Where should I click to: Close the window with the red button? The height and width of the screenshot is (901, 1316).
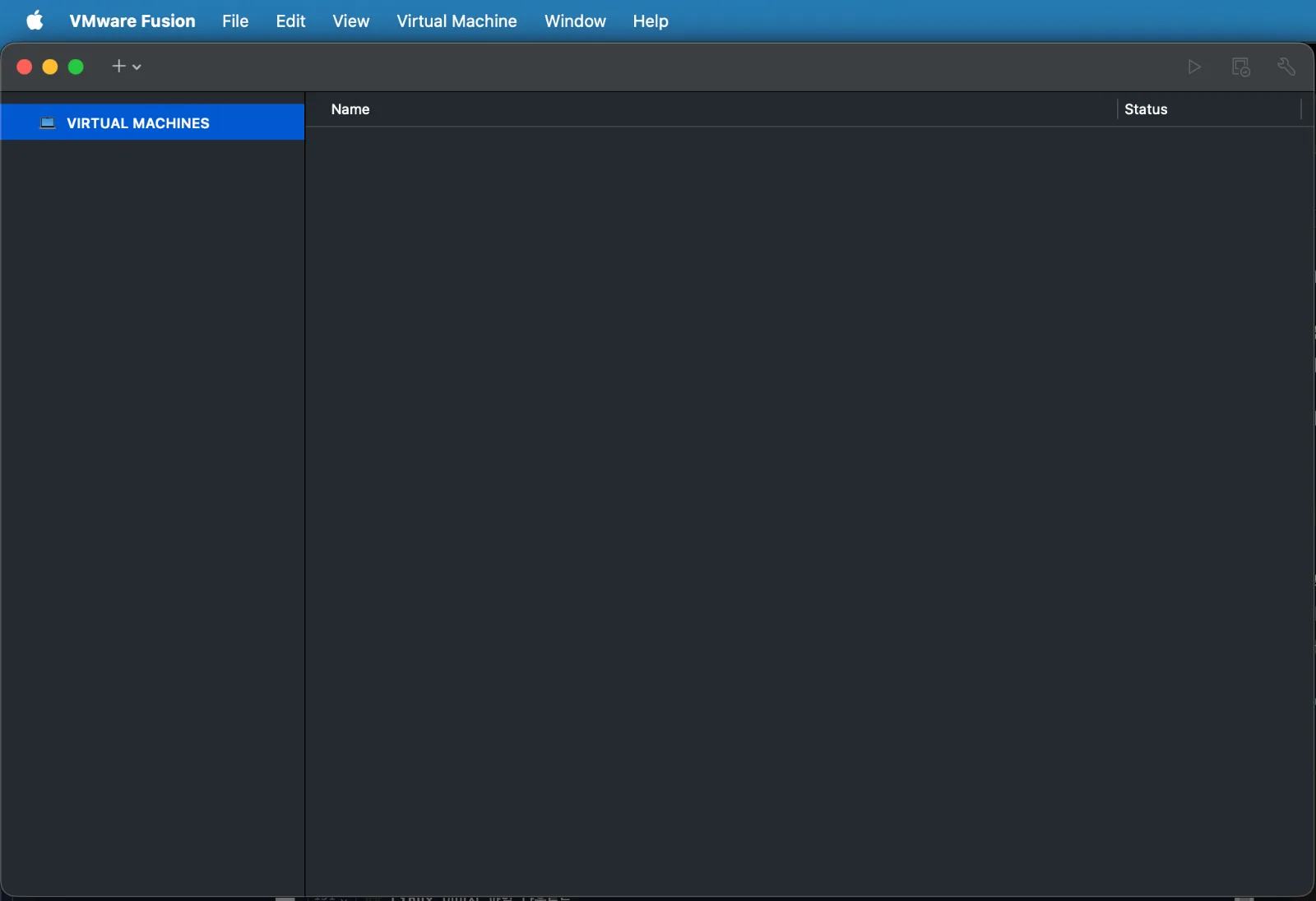(x=25, y=67)
